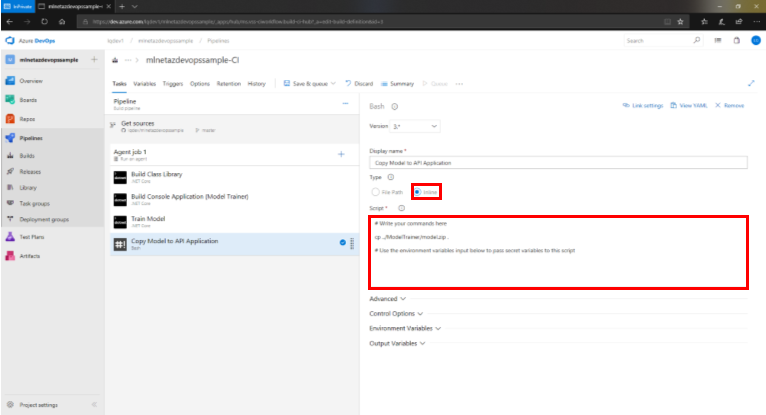Switch to the Variables tab
This screenshot has height=415, width=766.
click(x=144, y=84)
